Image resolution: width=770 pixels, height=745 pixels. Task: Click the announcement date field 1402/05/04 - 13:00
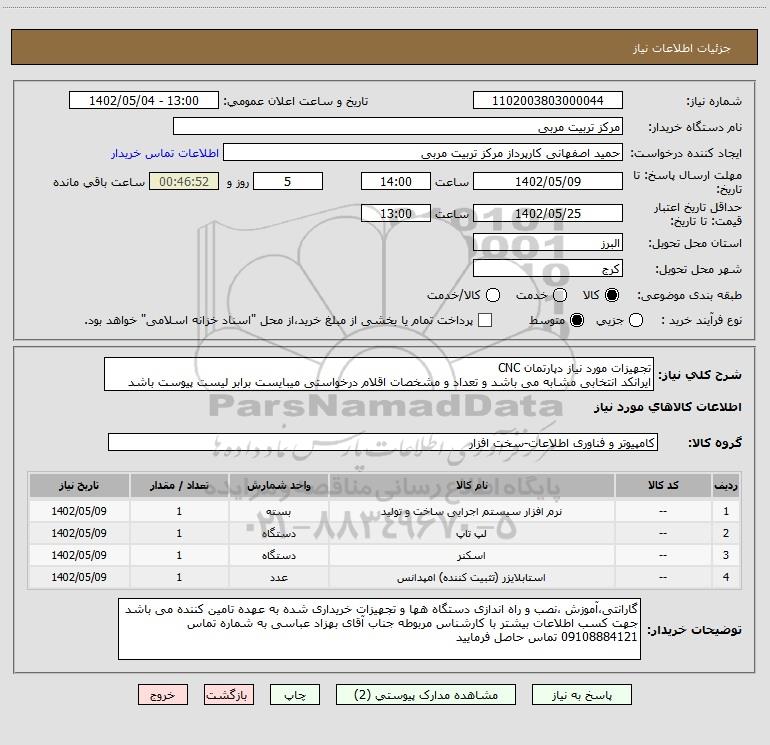[x=144, y=101]
